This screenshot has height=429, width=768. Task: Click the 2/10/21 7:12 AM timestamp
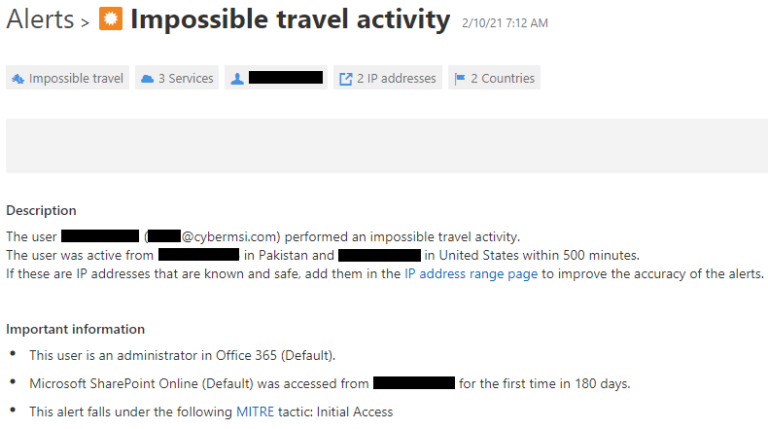tap(505, 22)
